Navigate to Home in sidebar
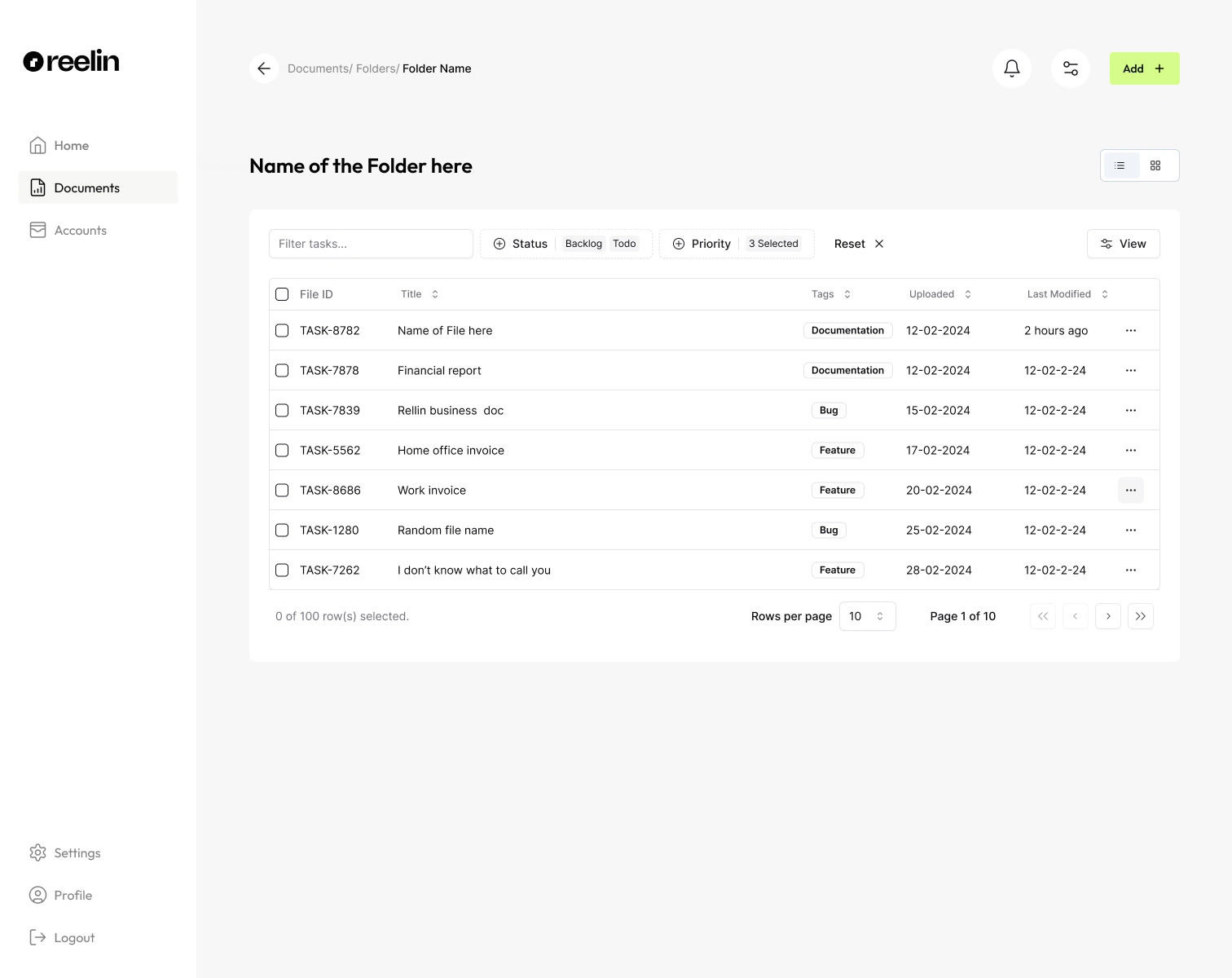This screenshot has width=1232, height=978. coord(71,145)
